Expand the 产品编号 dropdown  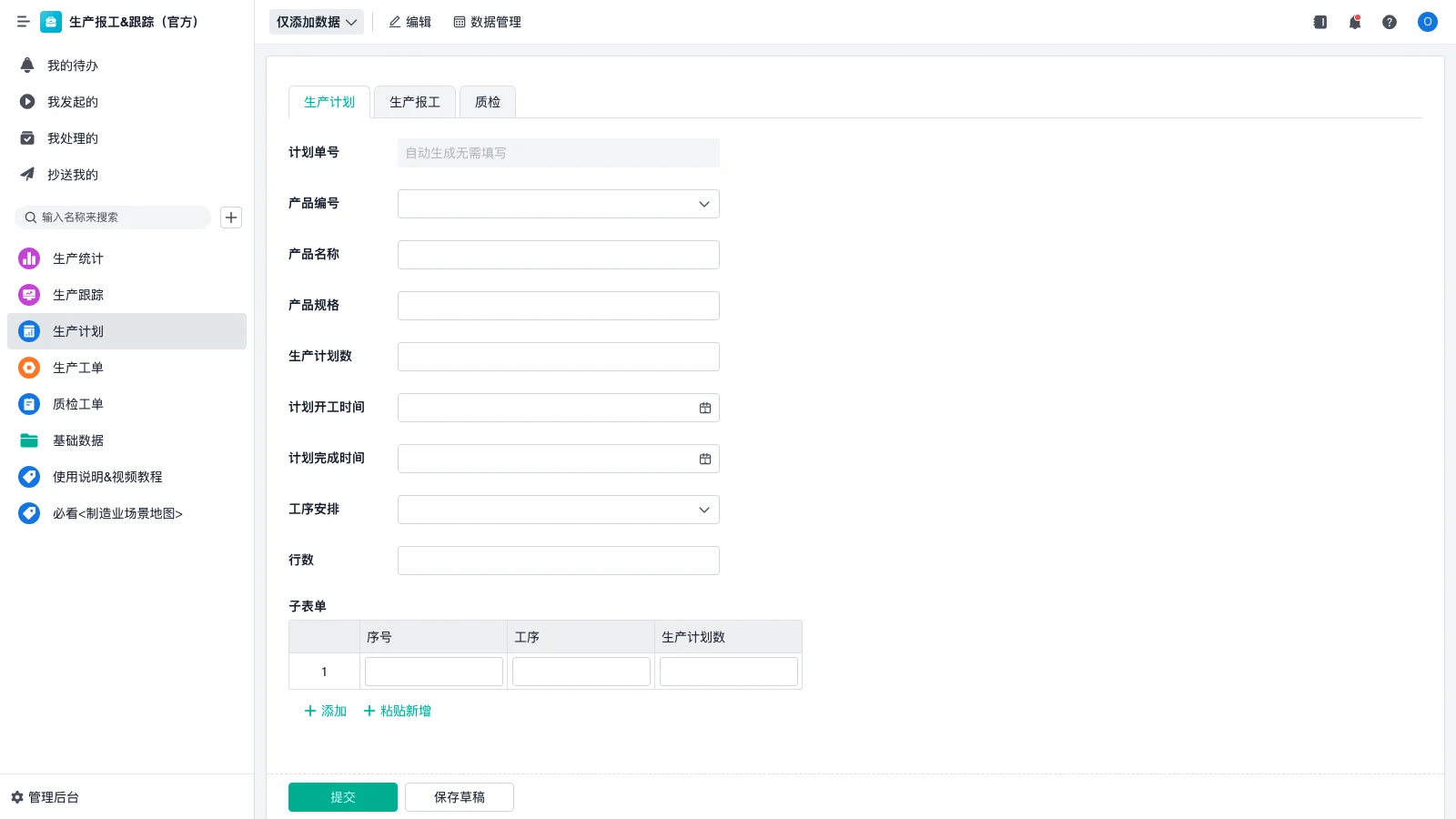click(x=703, y=204)
